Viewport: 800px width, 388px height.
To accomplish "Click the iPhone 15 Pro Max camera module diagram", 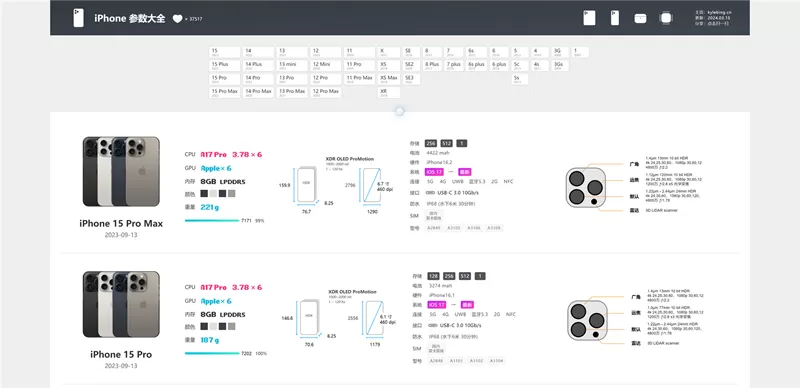I will tap(586, 187).
